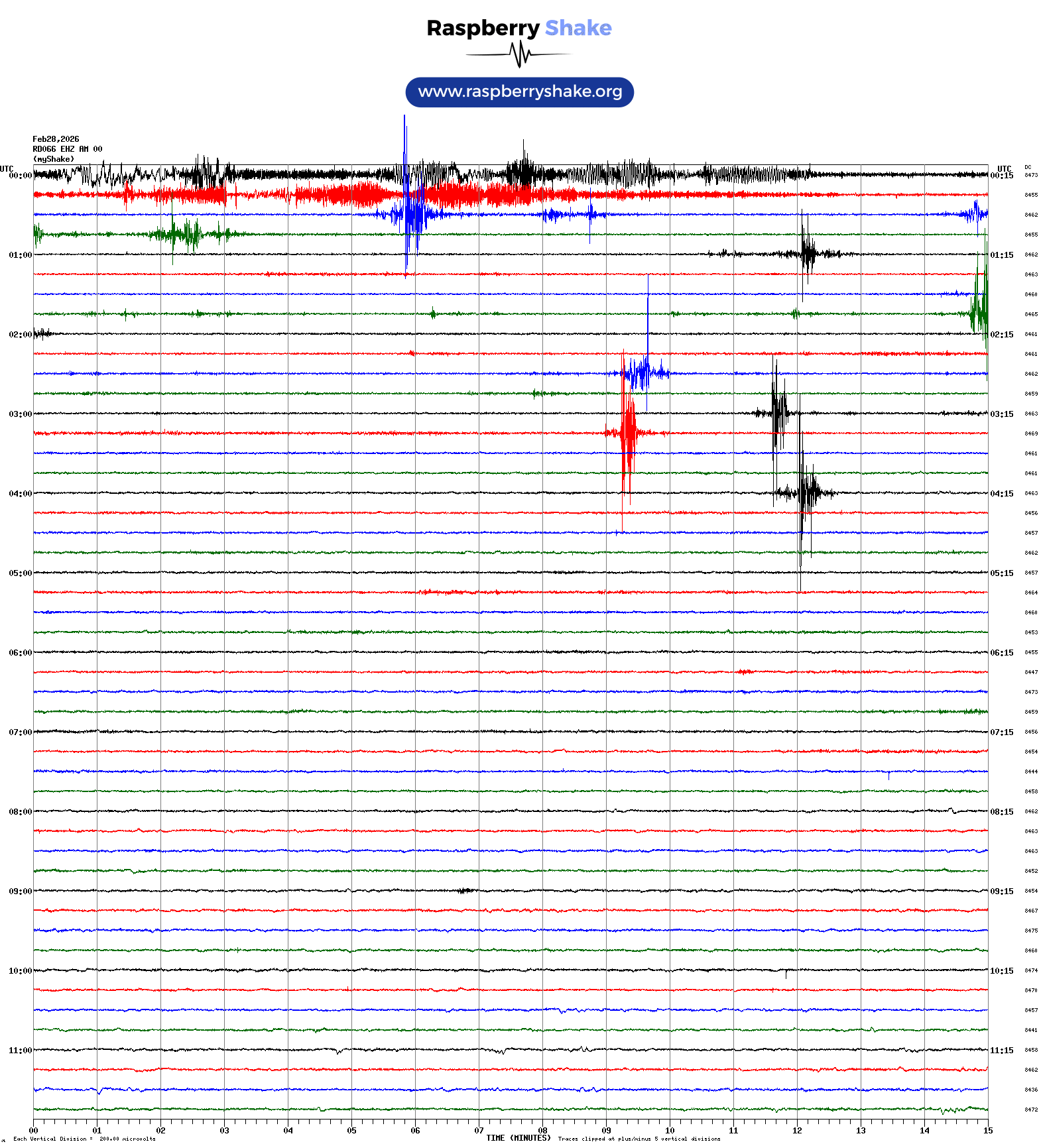Image resolution: width=1041 pixels, height=1148 pixels.
Task: Click the Feb28,2026 date label
Action: 56,139
